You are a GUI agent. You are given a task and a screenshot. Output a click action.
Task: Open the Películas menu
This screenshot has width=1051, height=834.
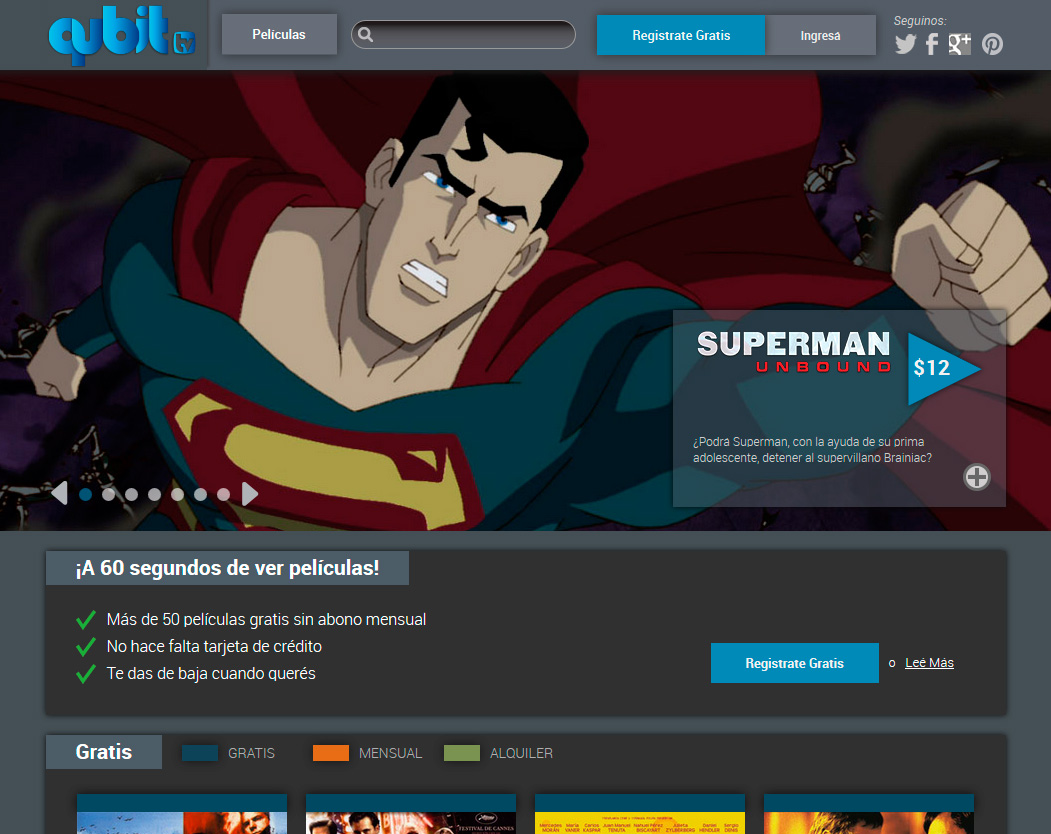(x=279, y=34)
